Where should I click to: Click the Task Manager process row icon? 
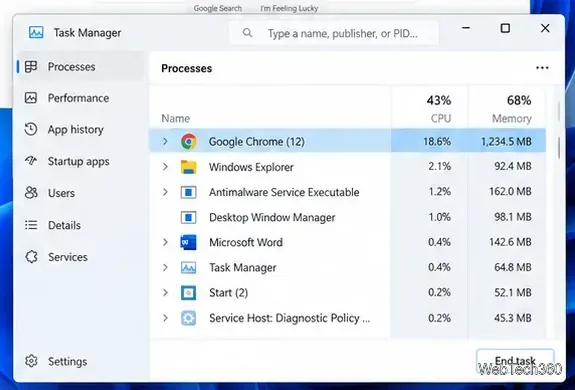(x=188, y=268)
